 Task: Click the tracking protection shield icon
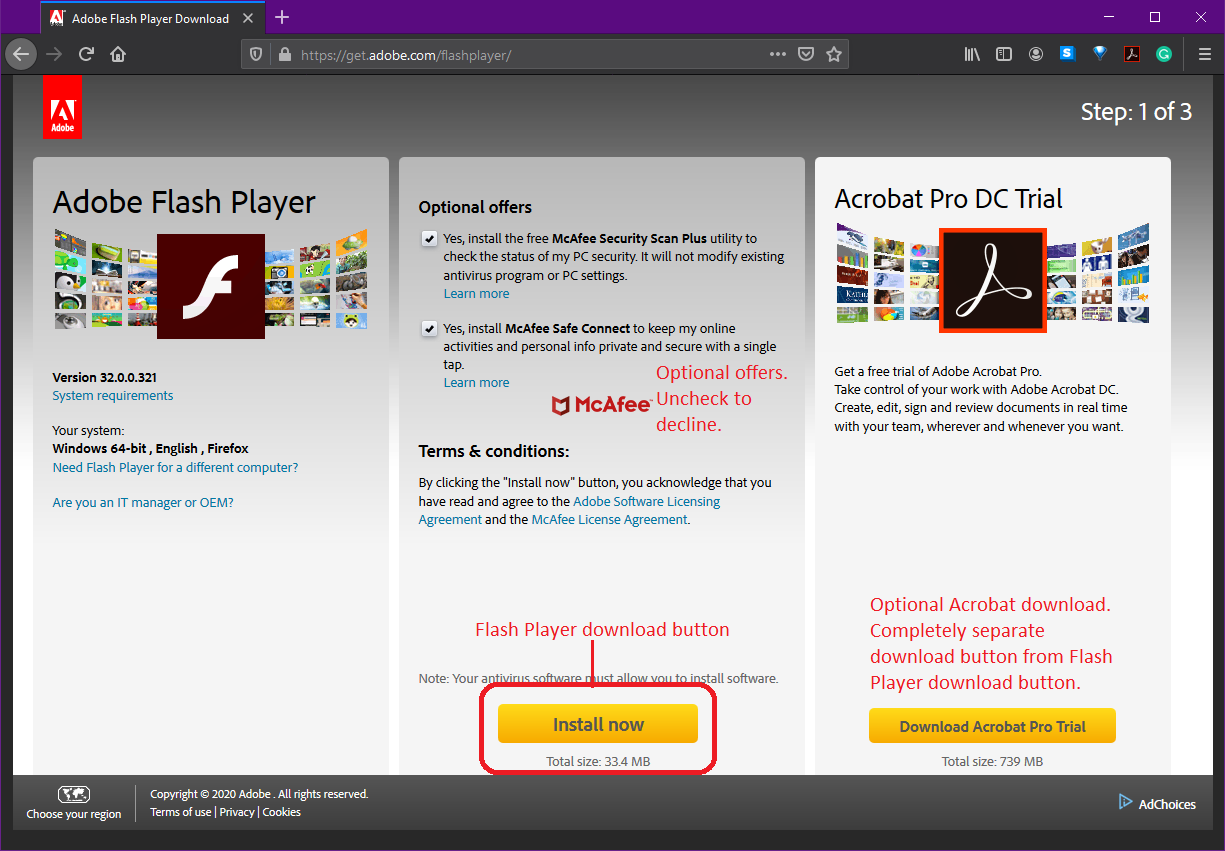255,54
